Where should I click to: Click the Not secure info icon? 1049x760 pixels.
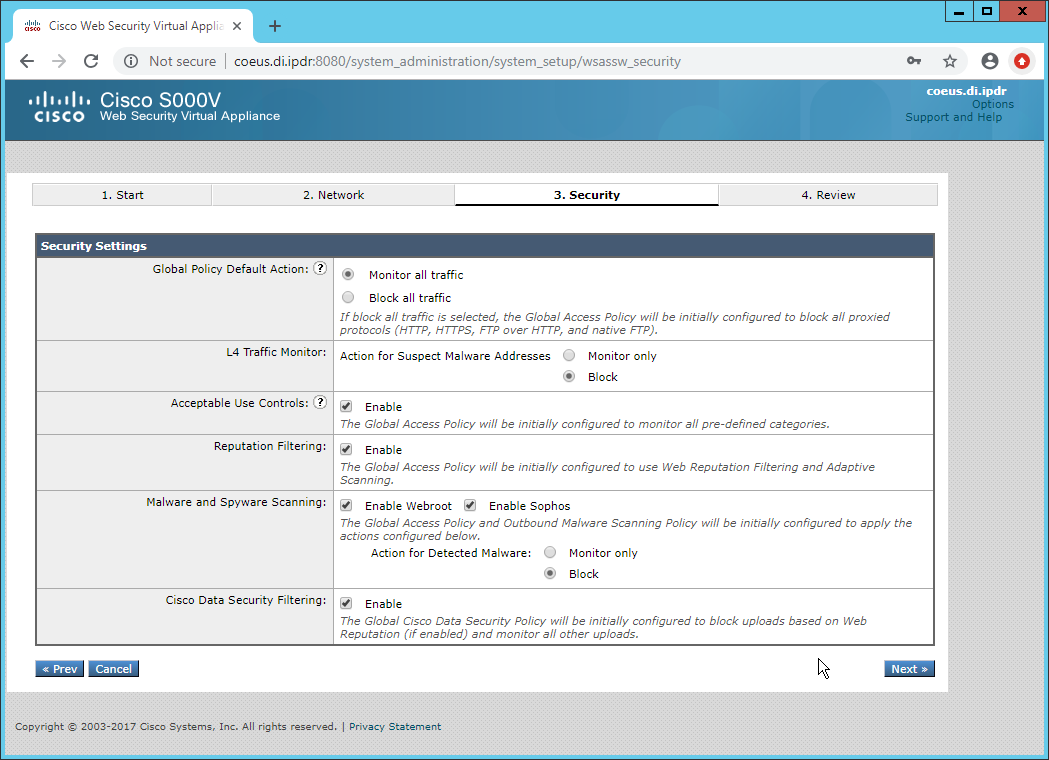132,62
